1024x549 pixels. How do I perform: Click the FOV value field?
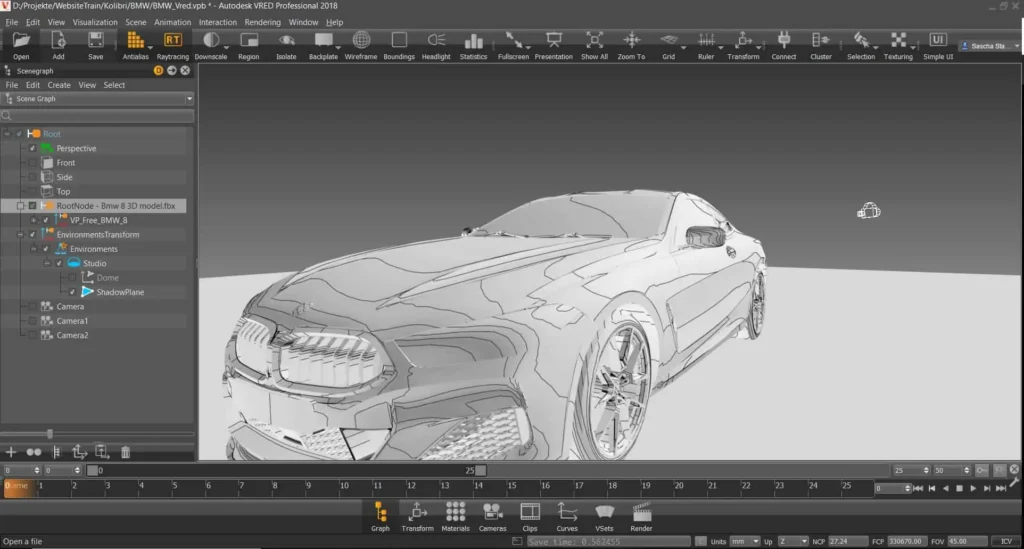pyautogui.click(x=967, y=541)
